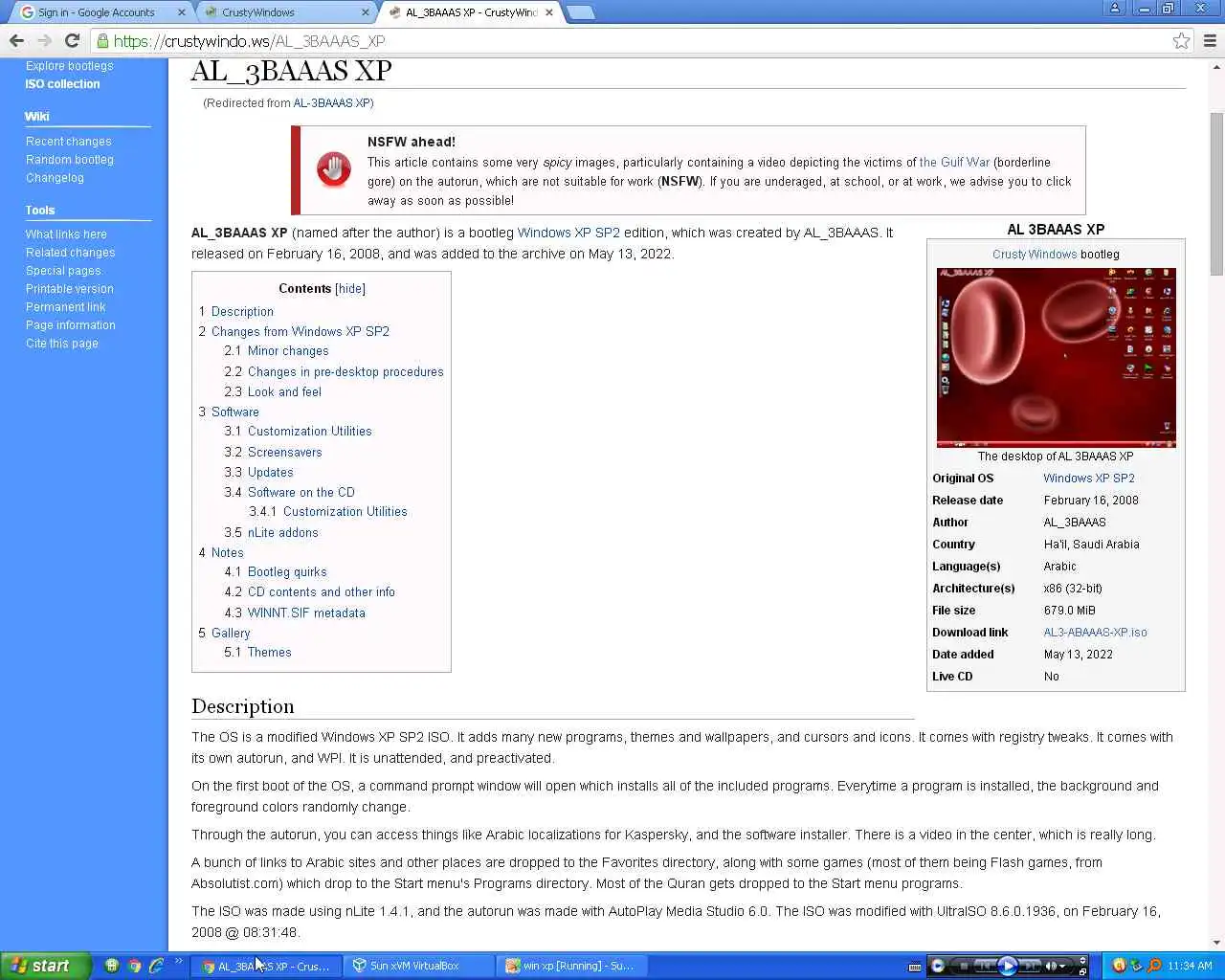Open the Windows XP SP2 link in the intro
The image size is (1225, 980).
[x=568, y=233]
